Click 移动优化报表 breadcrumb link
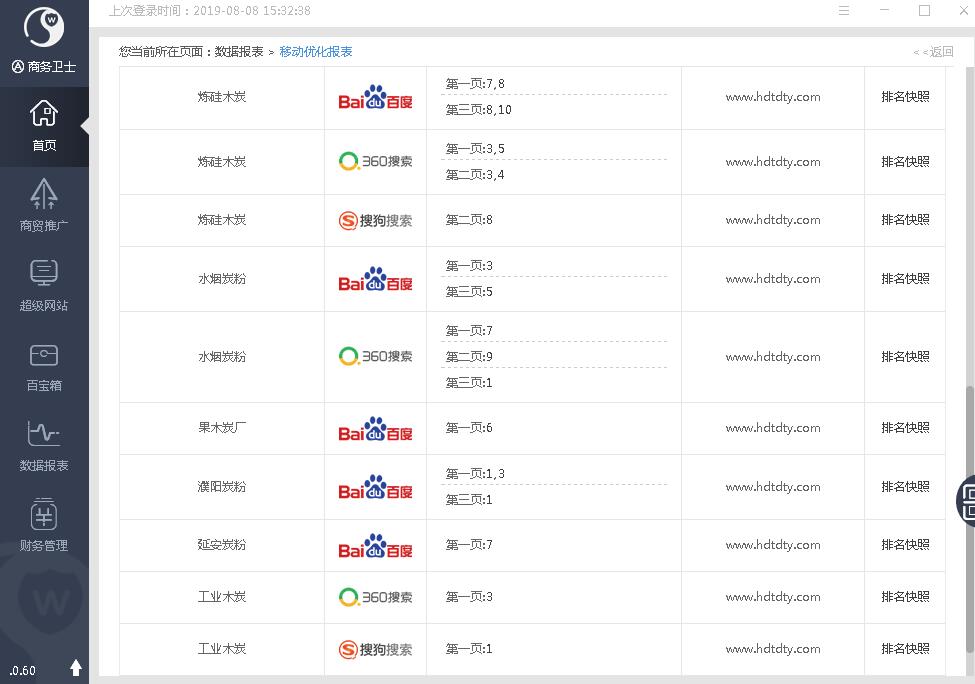 pyautogui.click(x=316, y=52)
